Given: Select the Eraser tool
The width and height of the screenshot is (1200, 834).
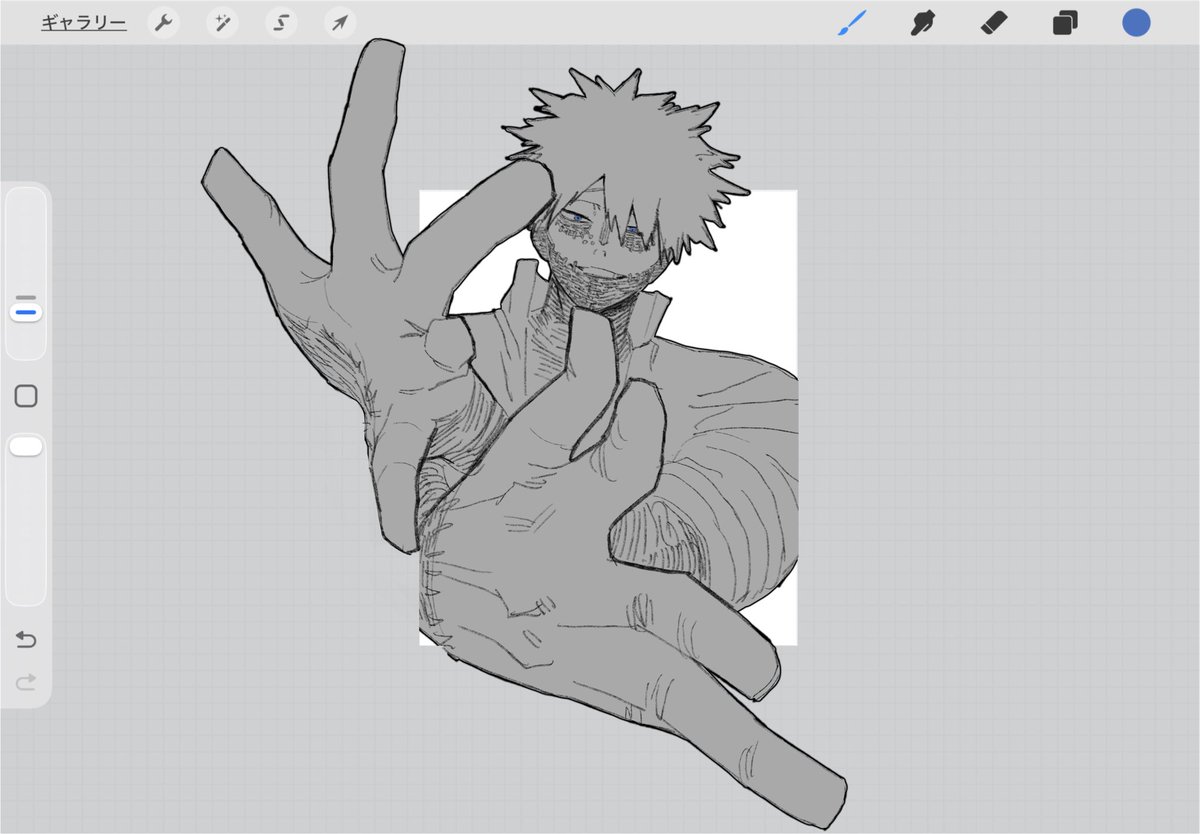Looking at the screenshot, I should click(x=993, y=22).
